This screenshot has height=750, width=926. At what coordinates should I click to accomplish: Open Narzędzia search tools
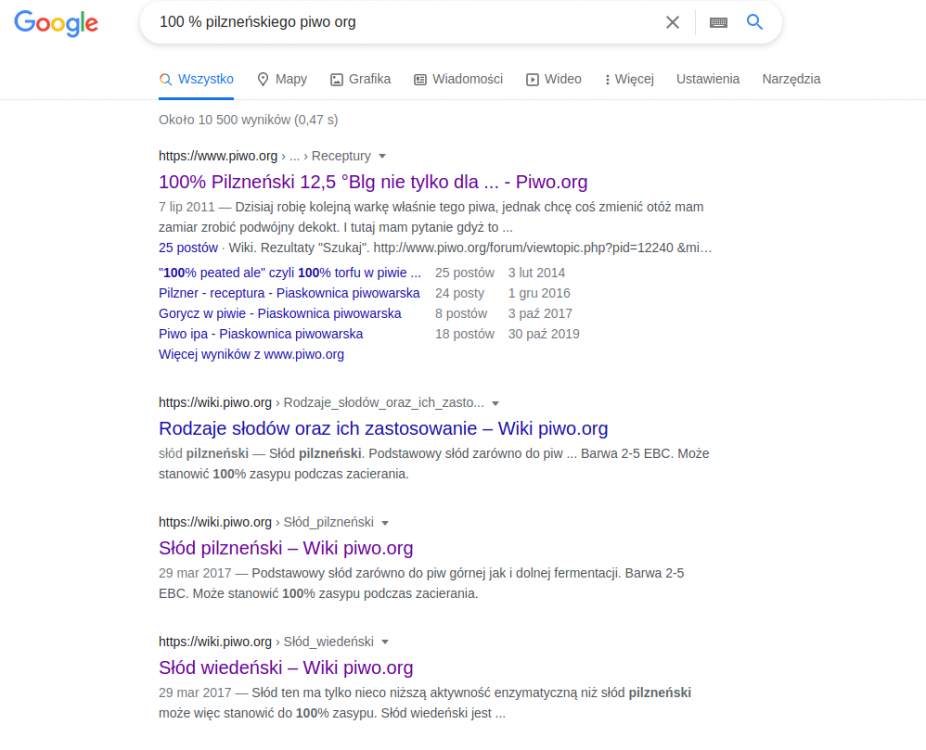pos(791,79)
